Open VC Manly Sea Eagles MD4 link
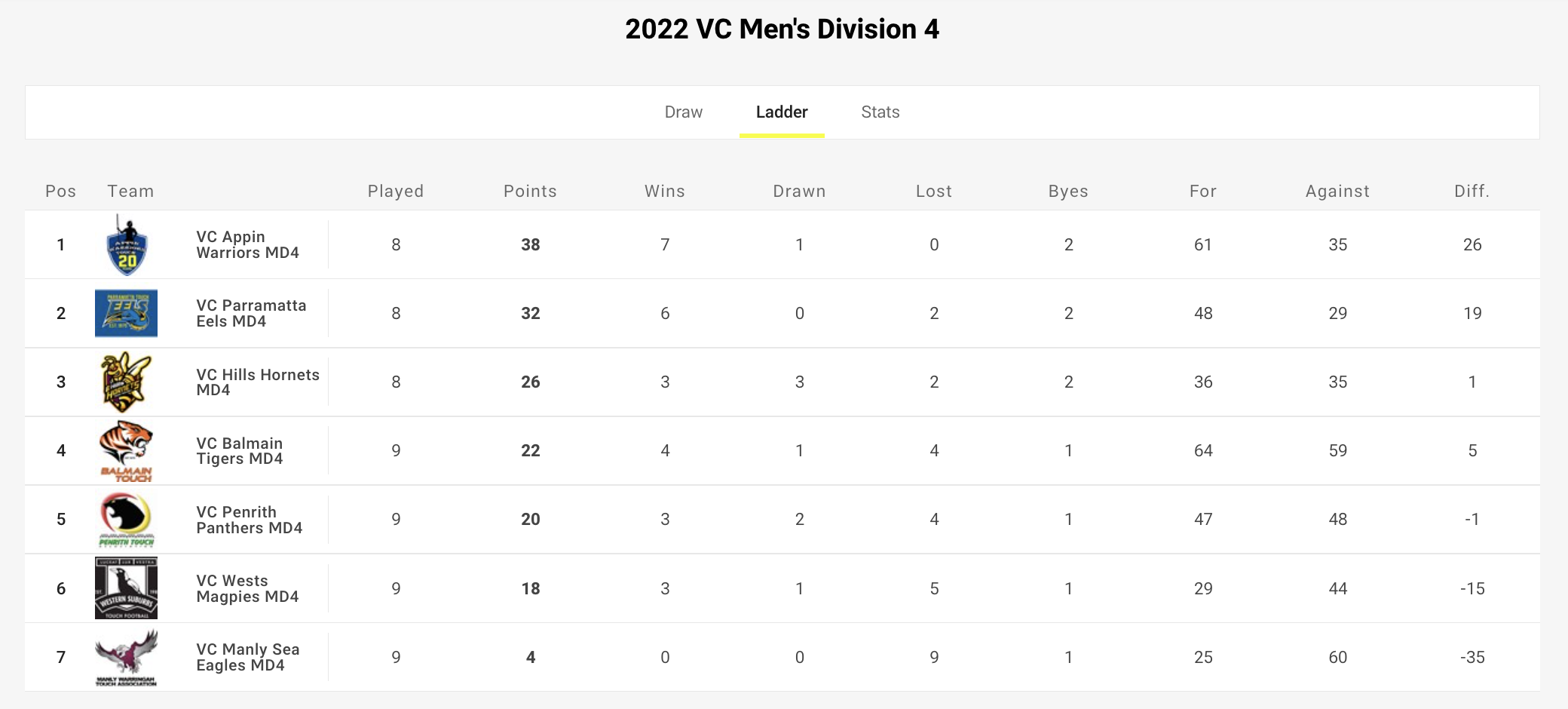This screenshot has height=709, width=1568. pos(248,657)
